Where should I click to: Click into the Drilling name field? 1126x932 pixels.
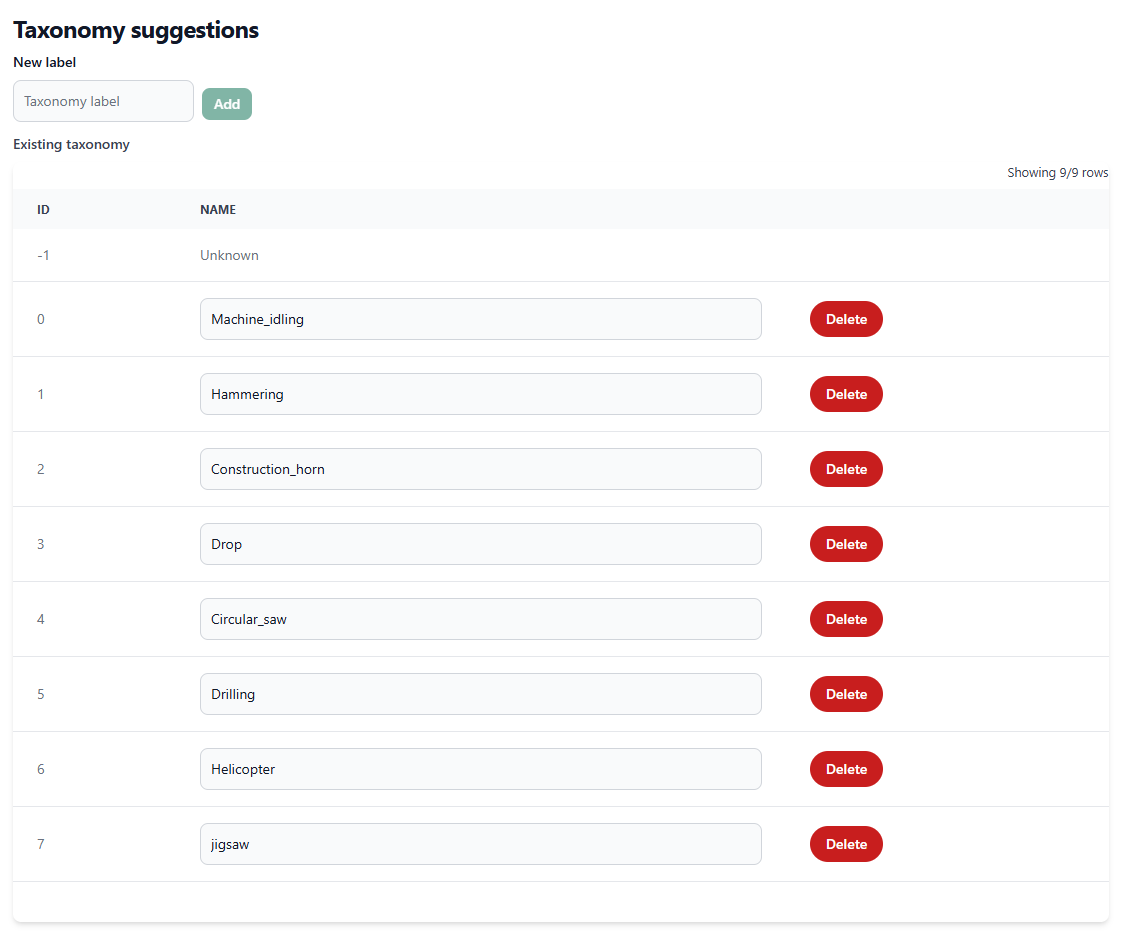pos(480,694)
